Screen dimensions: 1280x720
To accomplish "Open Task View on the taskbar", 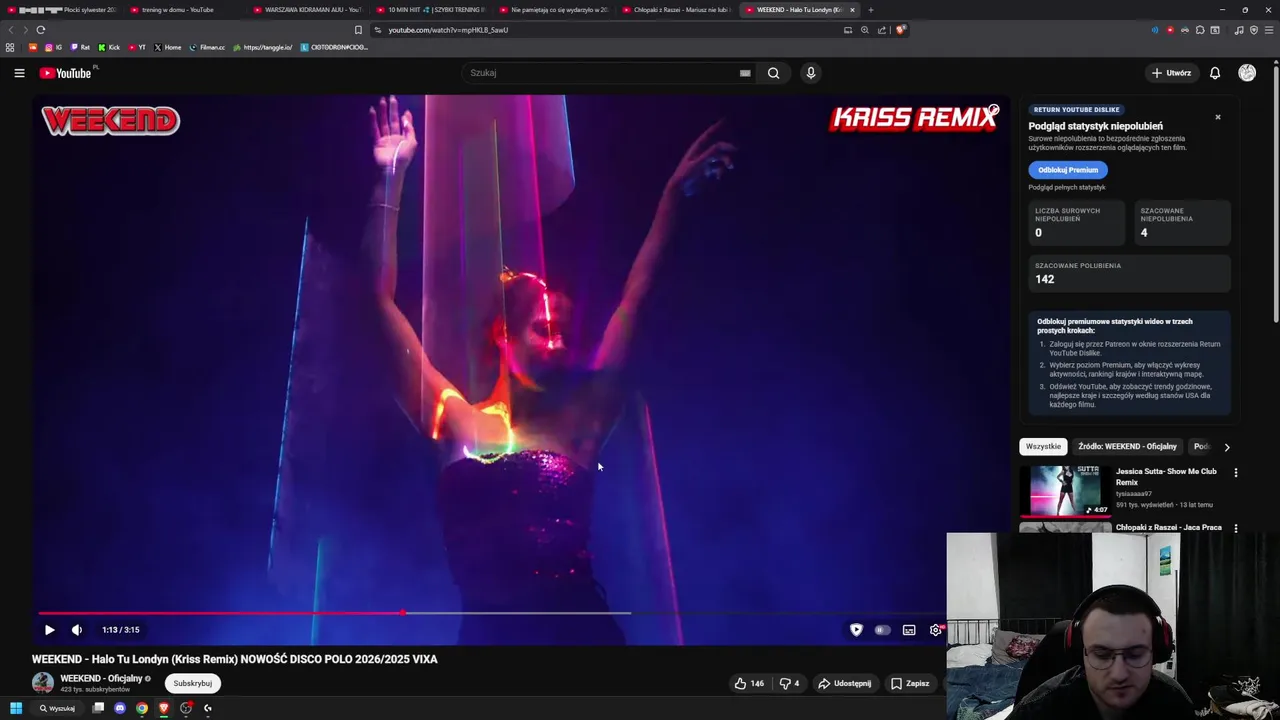I will coord(98,708).
